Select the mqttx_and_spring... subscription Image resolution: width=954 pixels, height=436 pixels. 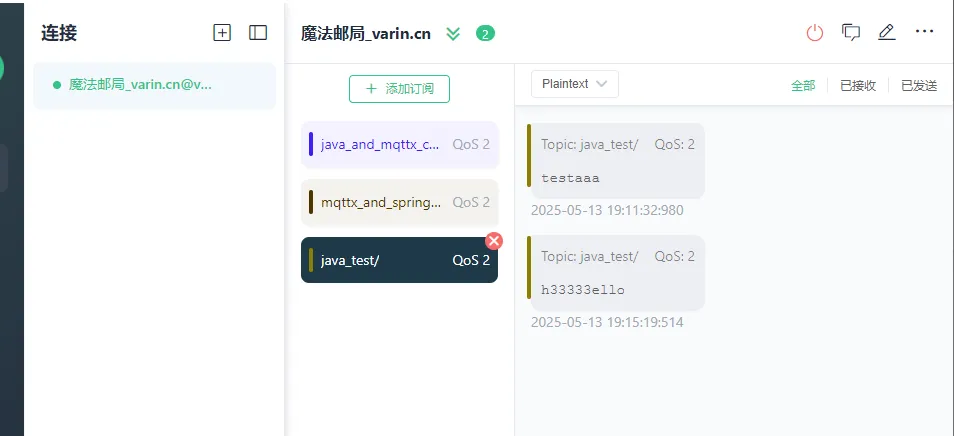tap(400, 202)
